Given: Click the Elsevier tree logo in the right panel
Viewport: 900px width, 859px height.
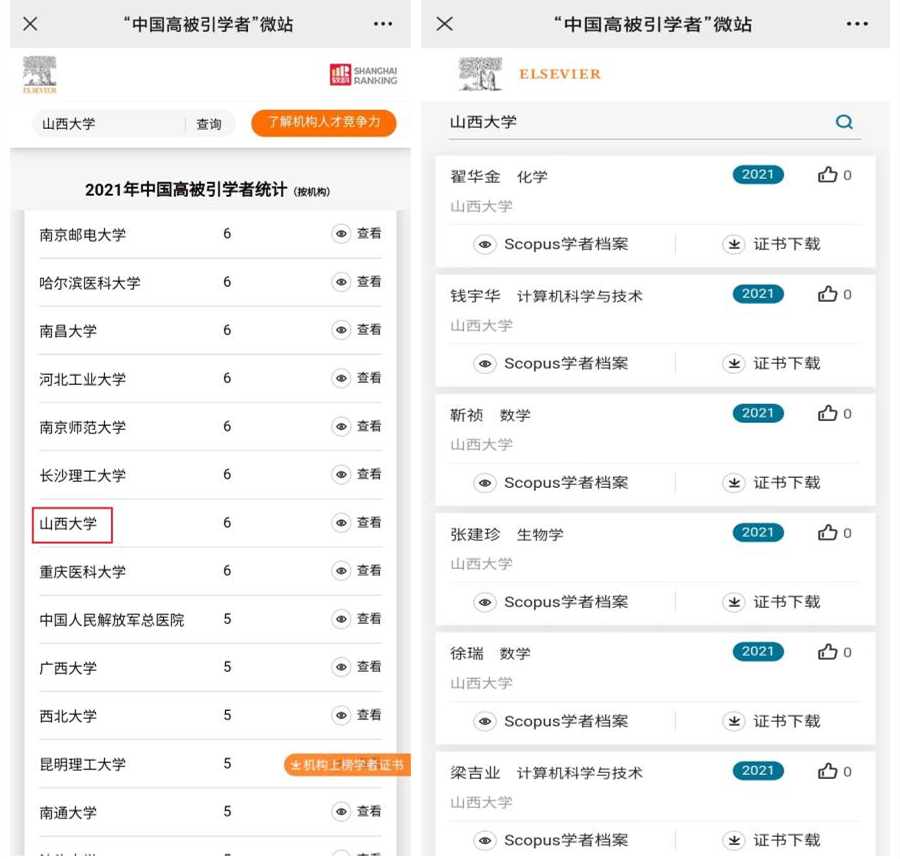Looking at the screenshot, I should coord(480,73).
